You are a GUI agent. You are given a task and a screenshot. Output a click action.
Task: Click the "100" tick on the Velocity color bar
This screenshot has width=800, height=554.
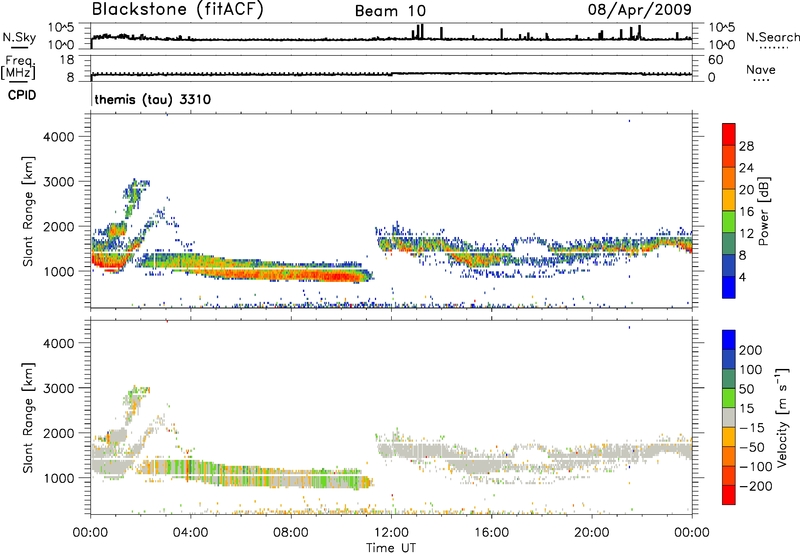(x=751, y=370)
